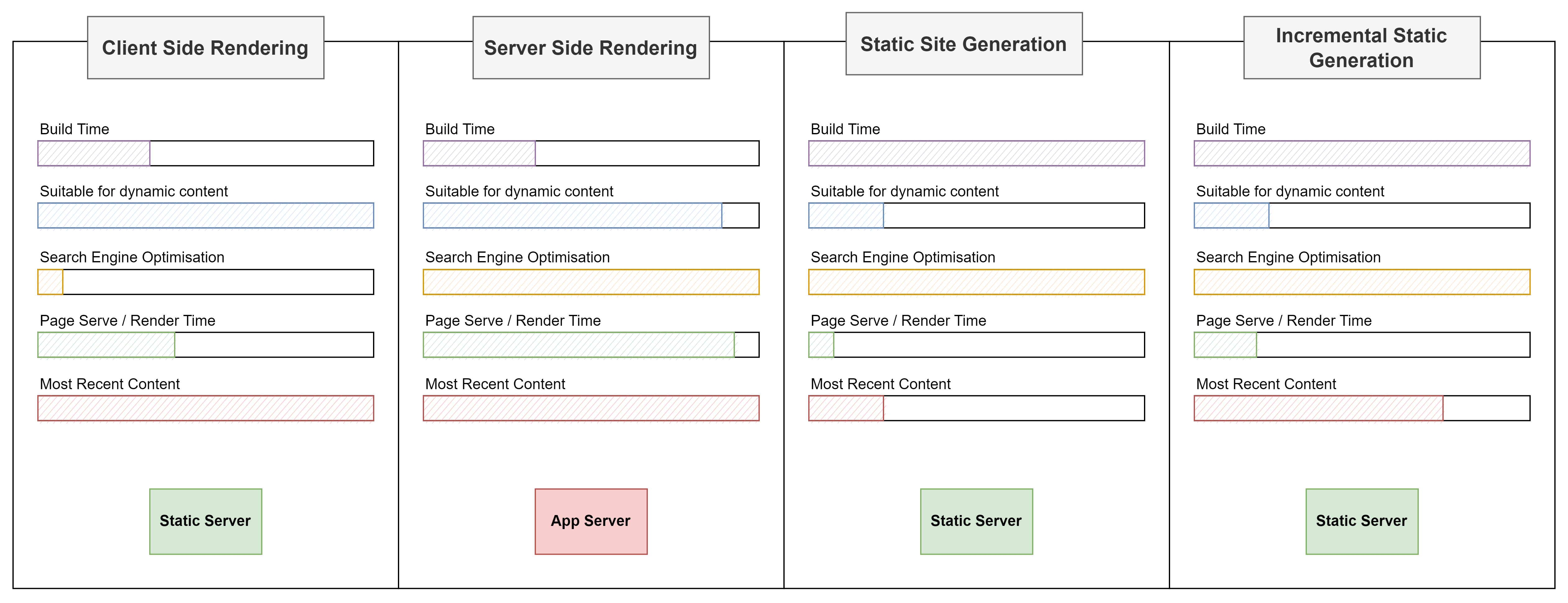
Task: Select the Incremental Static Generation heading
Action: pyautogui.click(x=1362, y=48)
